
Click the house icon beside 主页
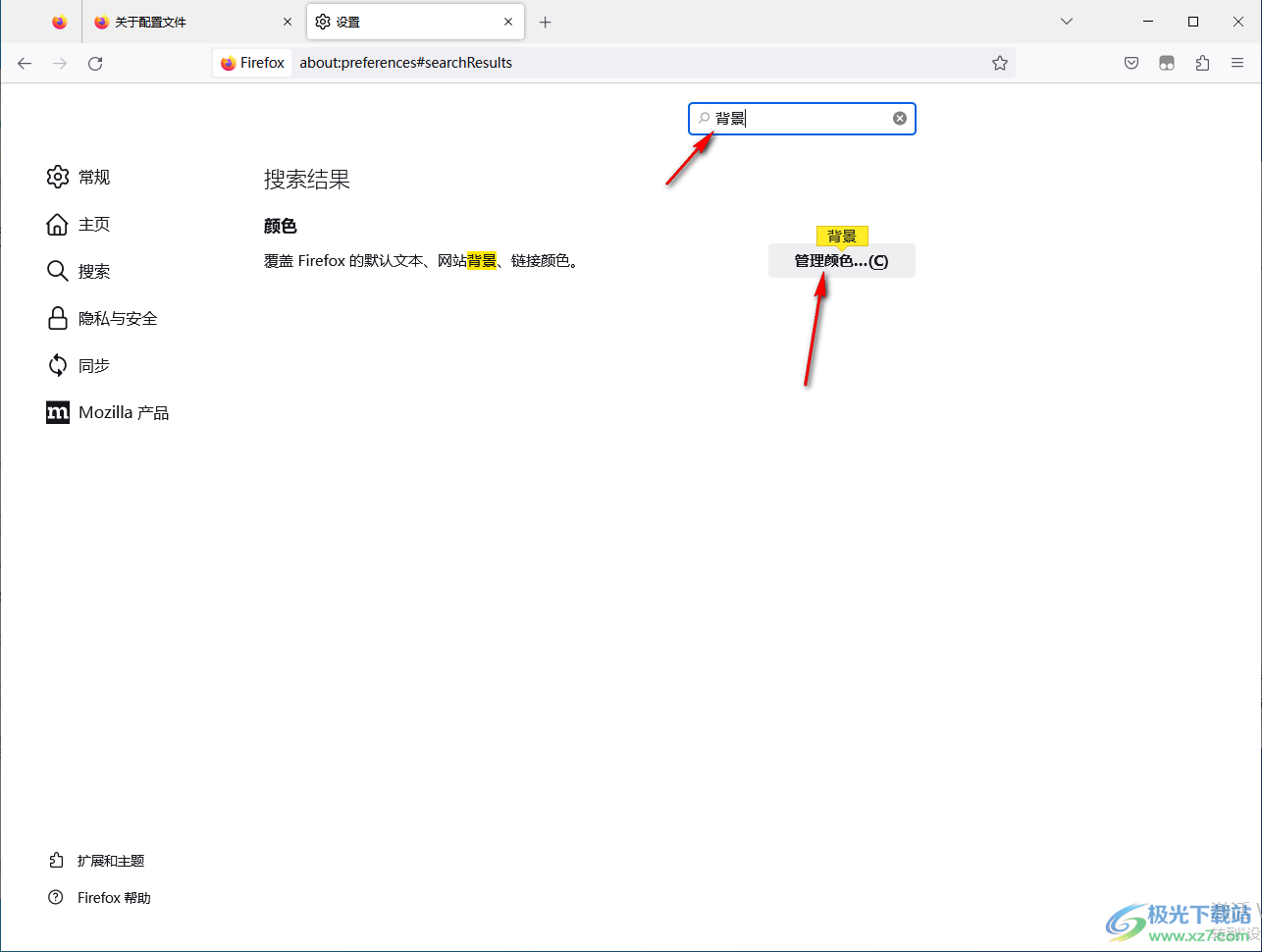[58, 224]
